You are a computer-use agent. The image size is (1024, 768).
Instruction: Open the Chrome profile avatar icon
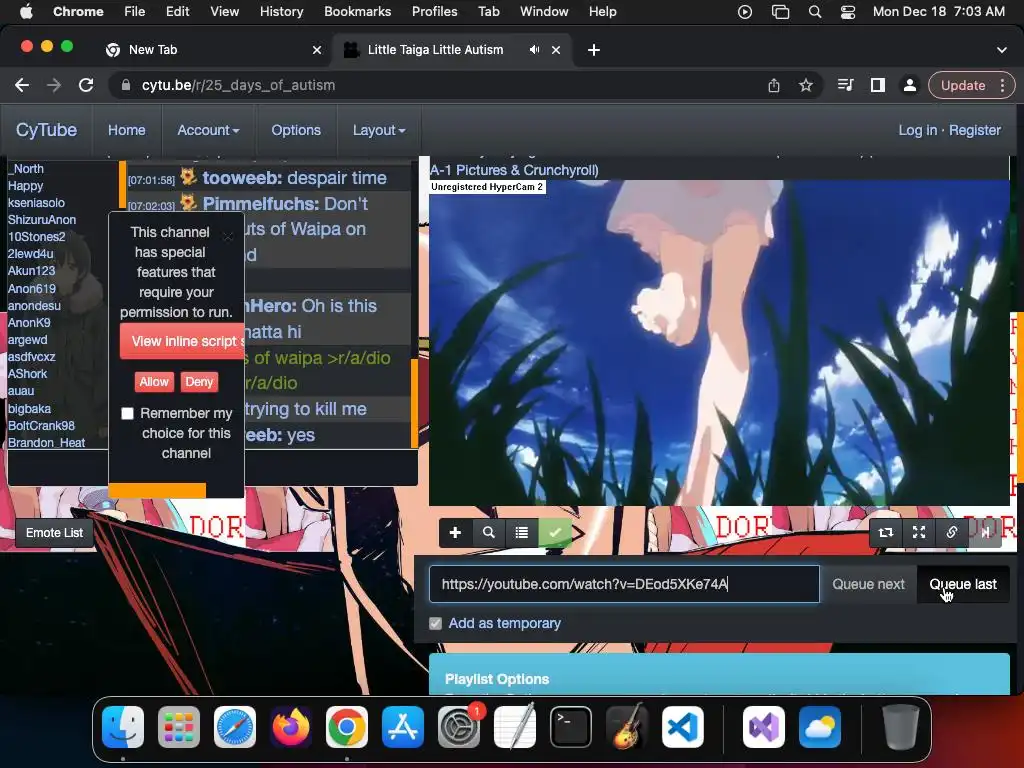click(910, 85)
